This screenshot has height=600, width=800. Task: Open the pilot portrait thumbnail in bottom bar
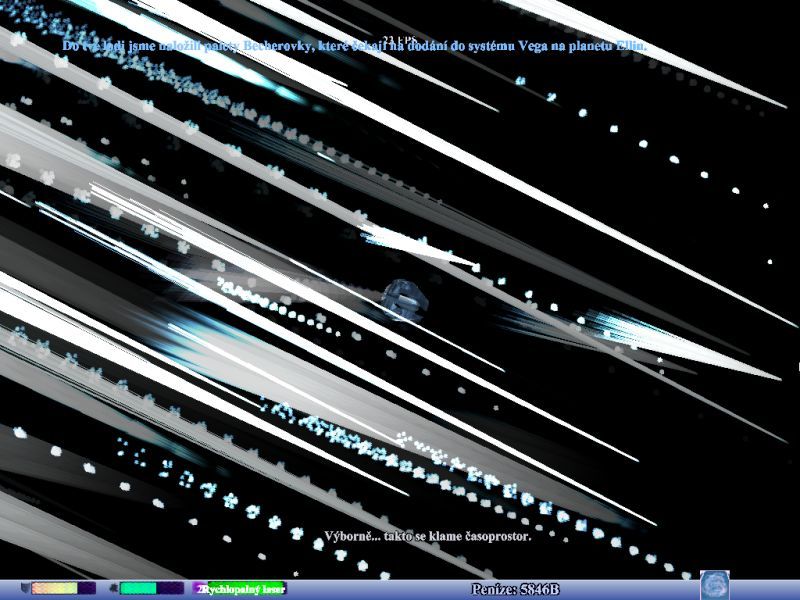714,585
